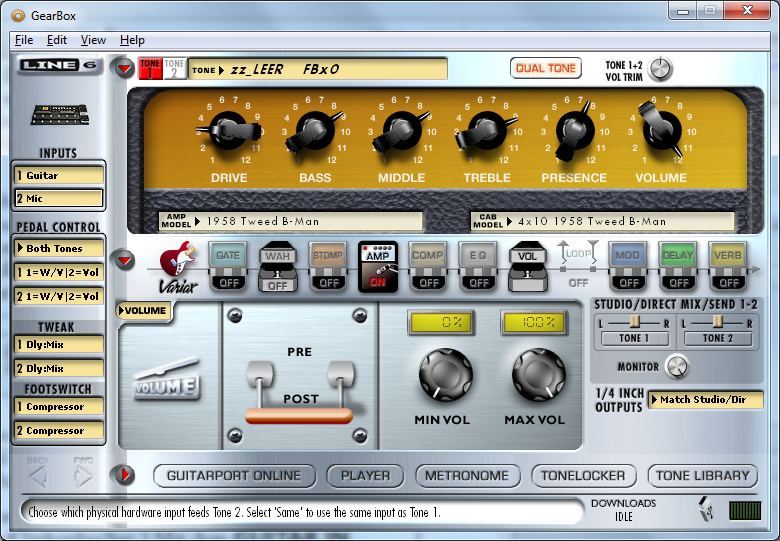
Task: Open the Cab Model dropdown
Action: click(602, 221)
